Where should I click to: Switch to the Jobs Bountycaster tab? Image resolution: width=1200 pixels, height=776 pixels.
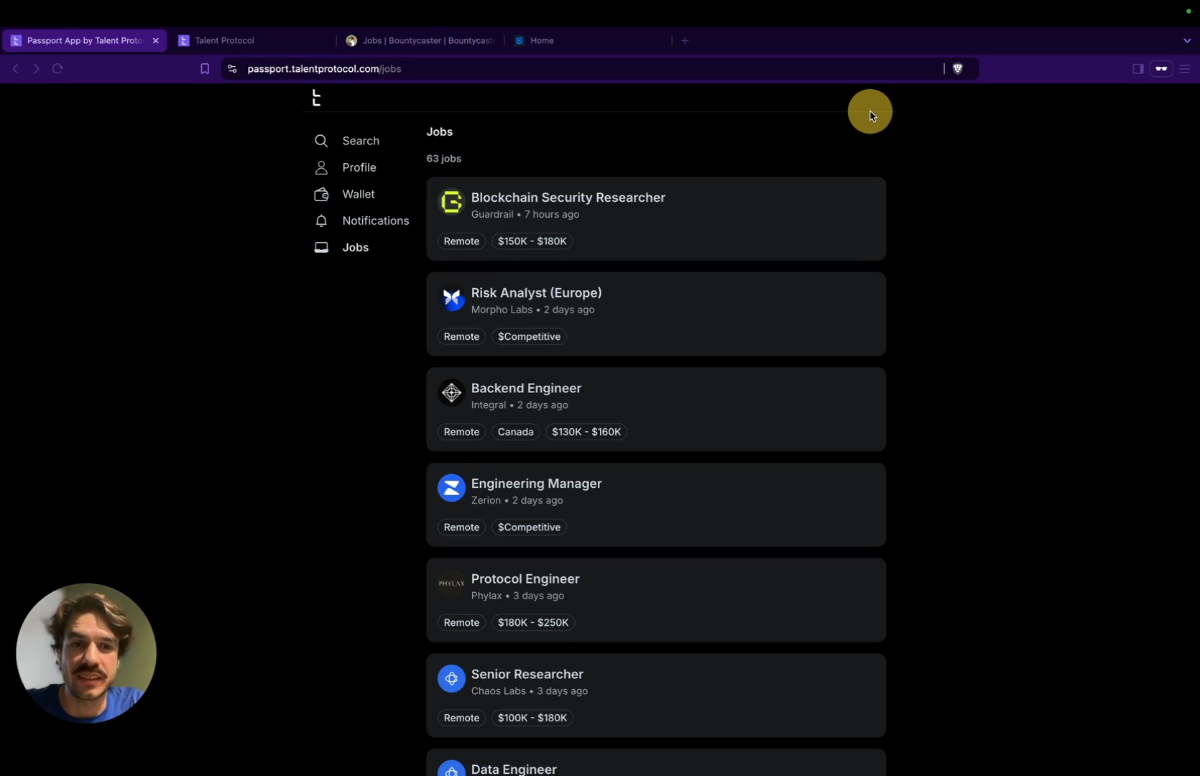(420, 41)
